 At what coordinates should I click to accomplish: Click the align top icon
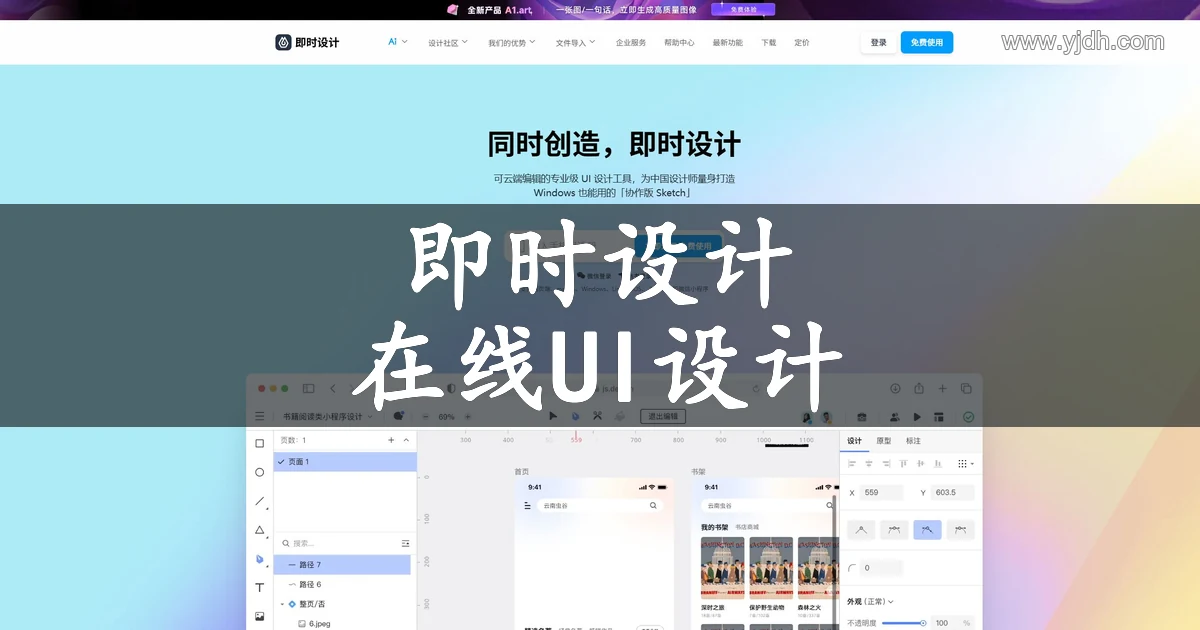point(904,464)
